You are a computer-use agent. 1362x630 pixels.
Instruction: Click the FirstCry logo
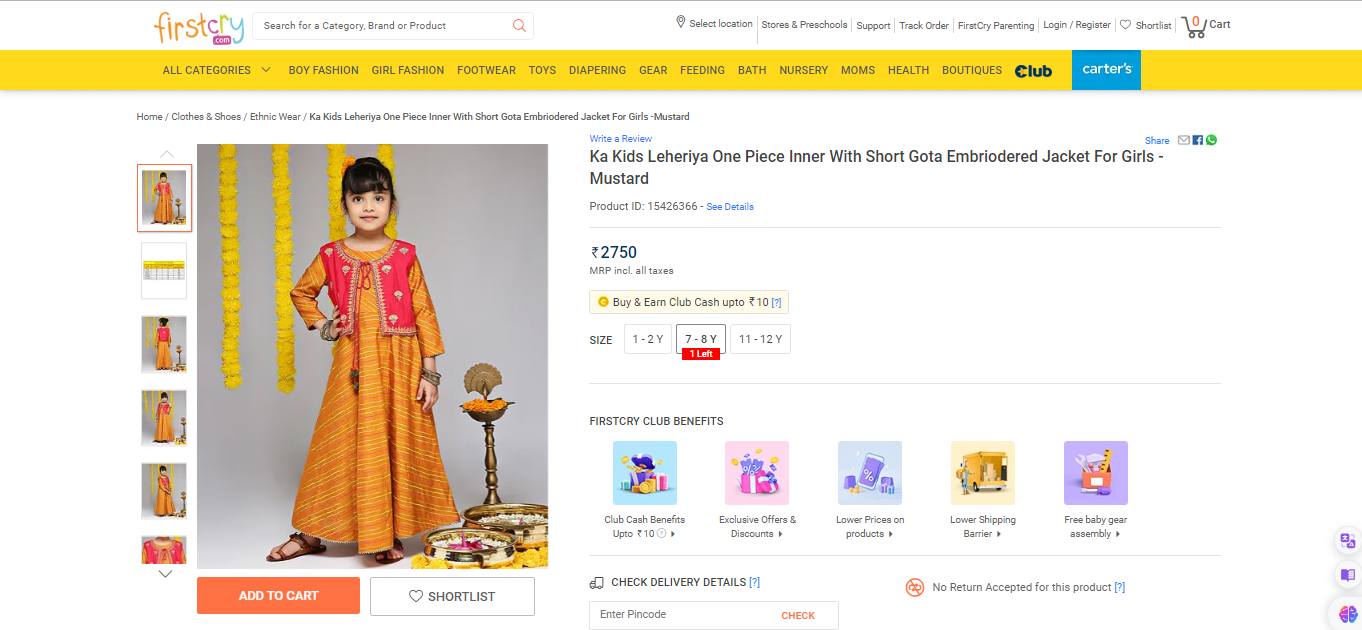198,27
